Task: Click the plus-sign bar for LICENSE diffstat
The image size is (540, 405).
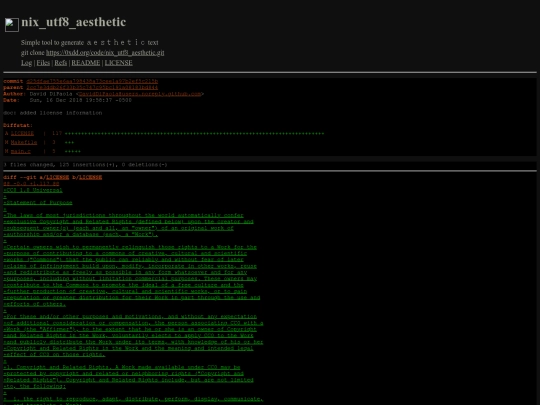Action: pos(195,133)
